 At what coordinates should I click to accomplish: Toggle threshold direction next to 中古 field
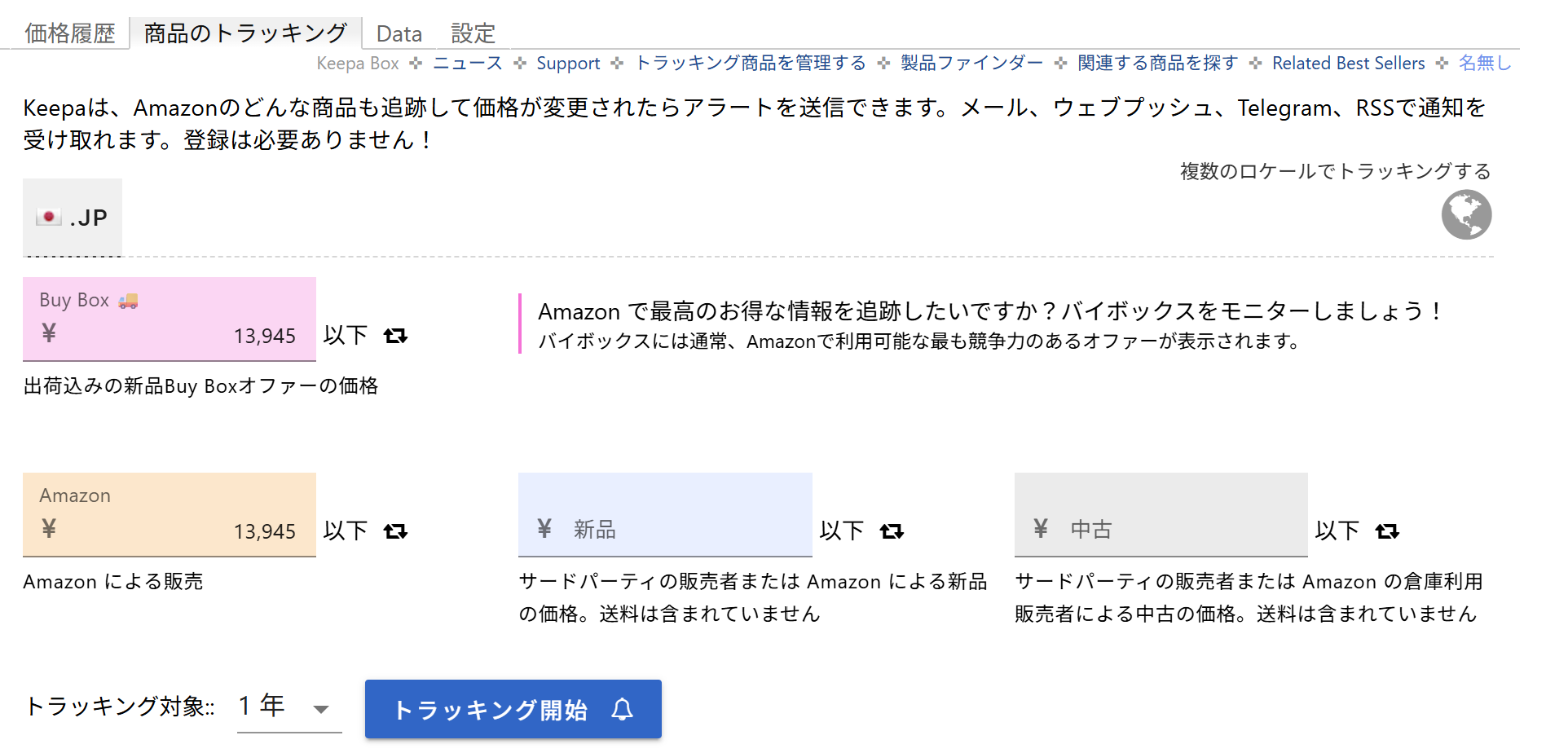1389,531
